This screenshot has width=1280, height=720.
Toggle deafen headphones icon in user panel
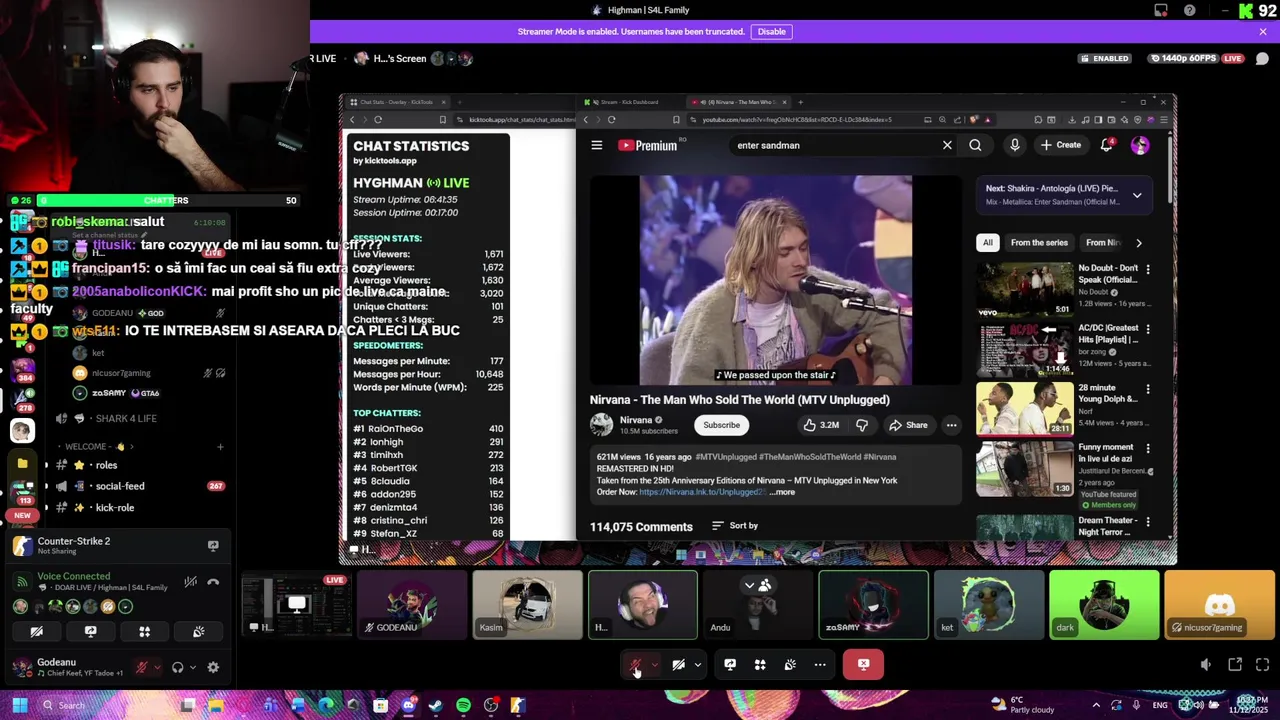[177, 667]
